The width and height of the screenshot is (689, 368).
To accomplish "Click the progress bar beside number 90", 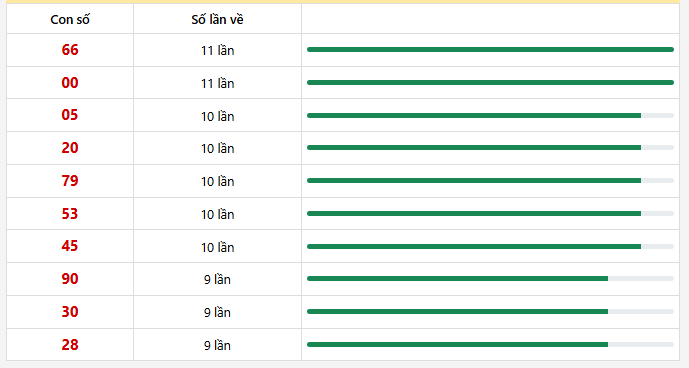I will coord(490,279).
